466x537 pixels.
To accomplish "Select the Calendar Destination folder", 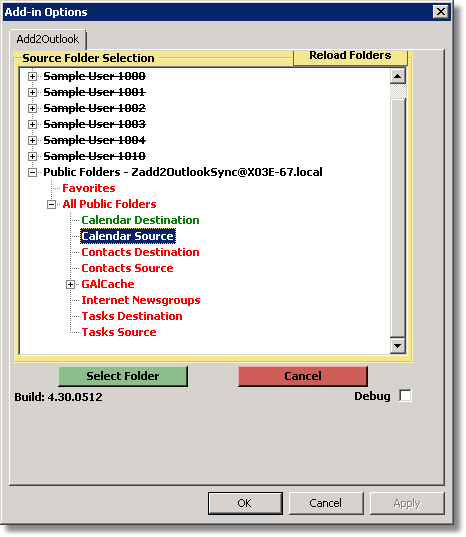I will [140, 220].
